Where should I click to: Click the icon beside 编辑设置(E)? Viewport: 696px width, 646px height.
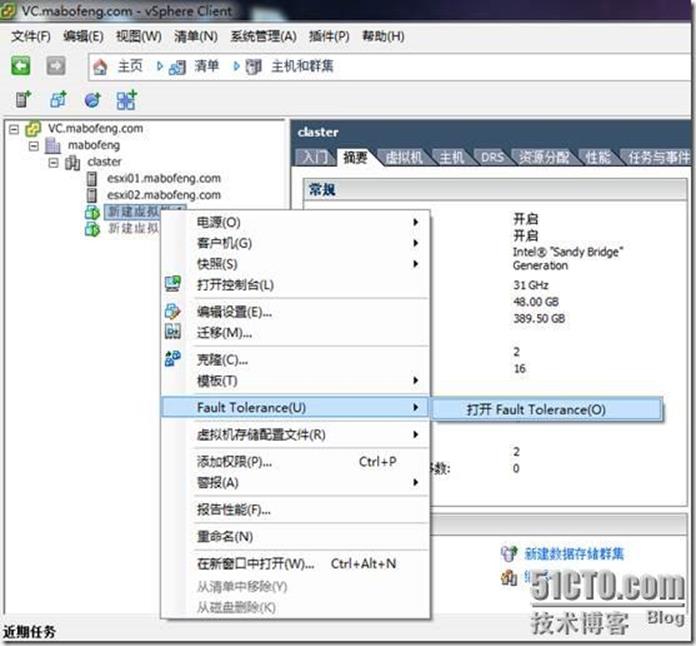coord(173,311)
